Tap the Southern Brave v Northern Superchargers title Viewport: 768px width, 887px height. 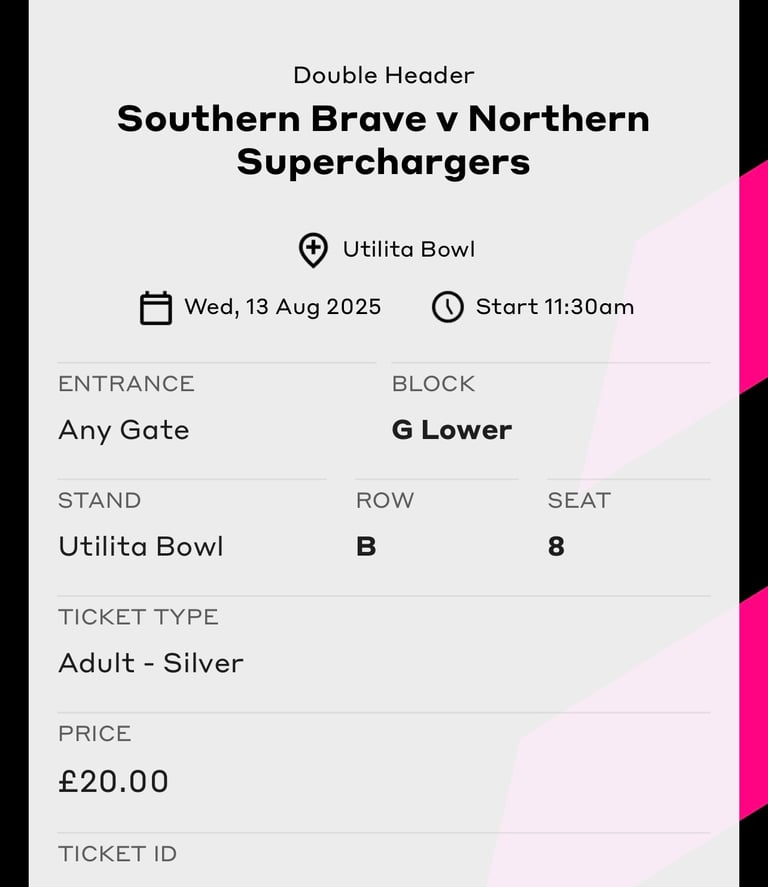(383, 140)
